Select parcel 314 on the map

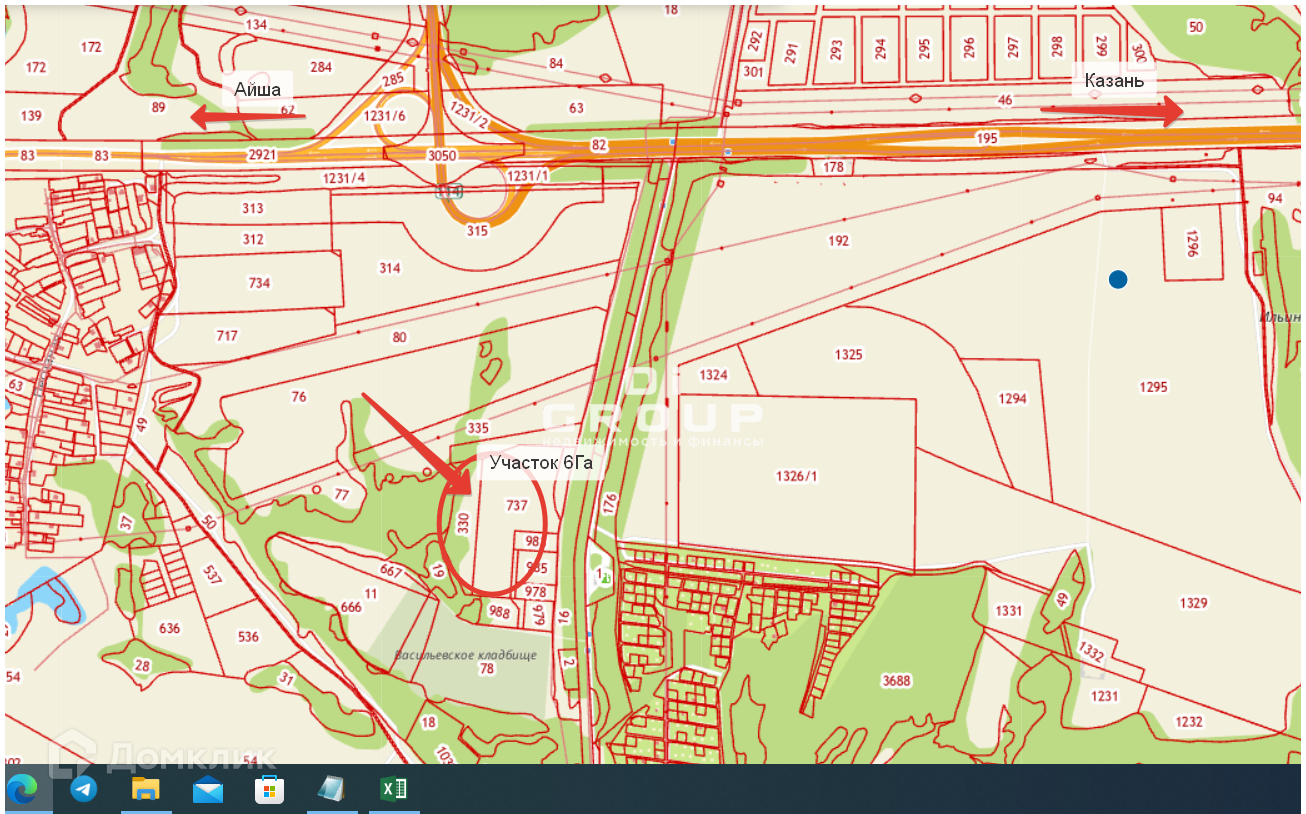coord(389,268)
